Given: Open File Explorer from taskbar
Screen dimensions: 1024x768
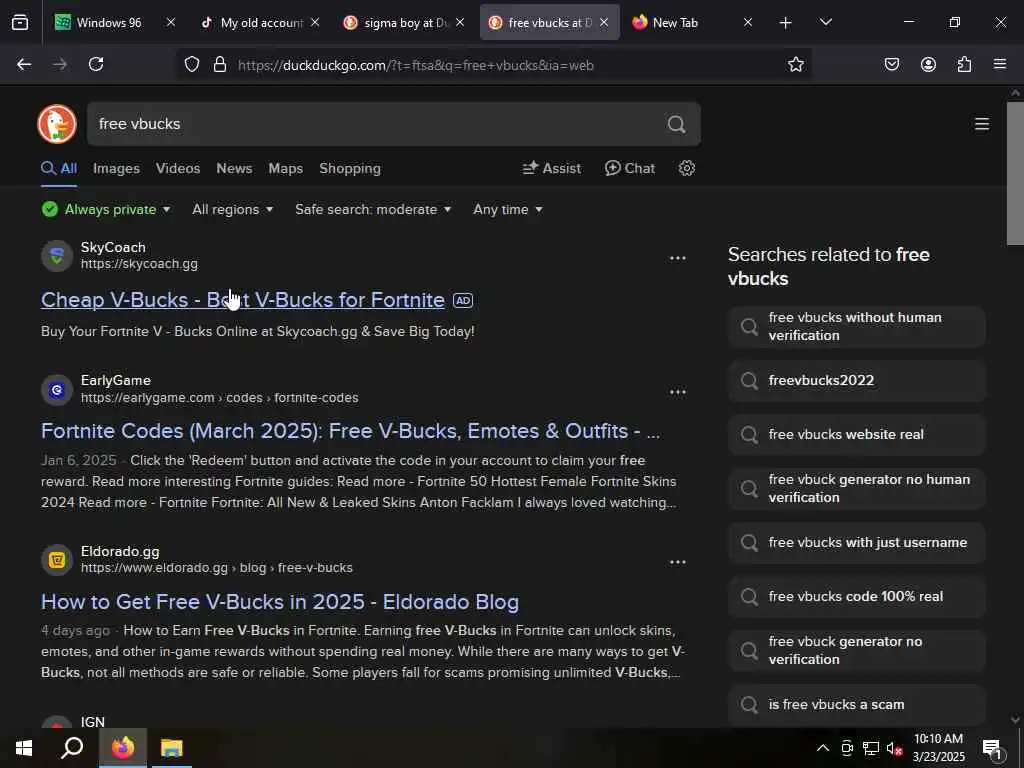Looking at the screenshot, I should click(172, 748).
